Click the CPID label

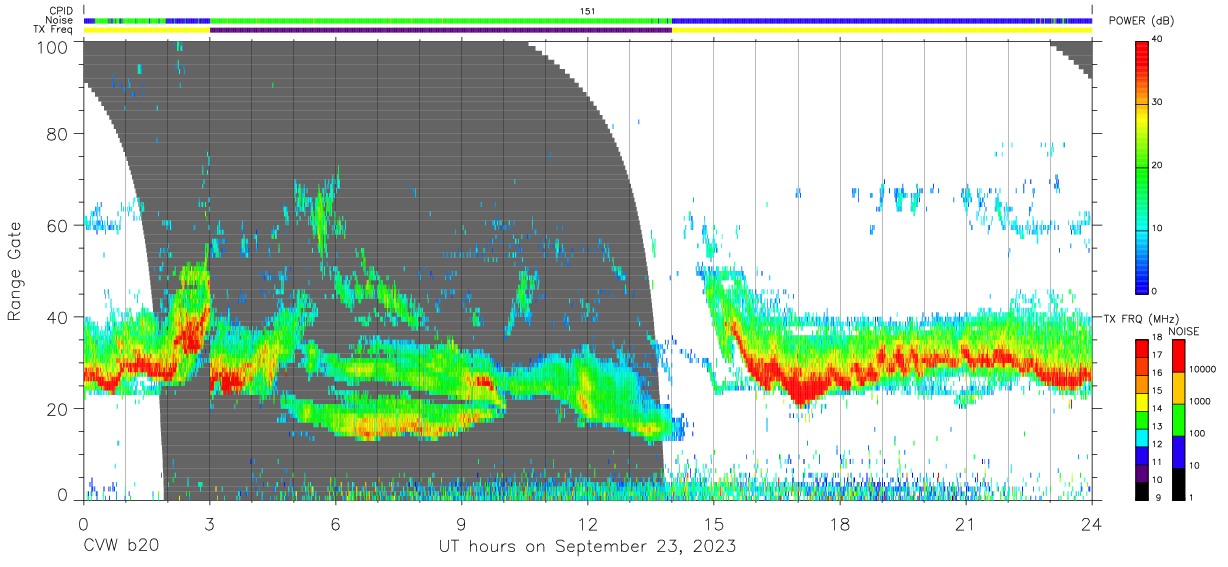61,10
